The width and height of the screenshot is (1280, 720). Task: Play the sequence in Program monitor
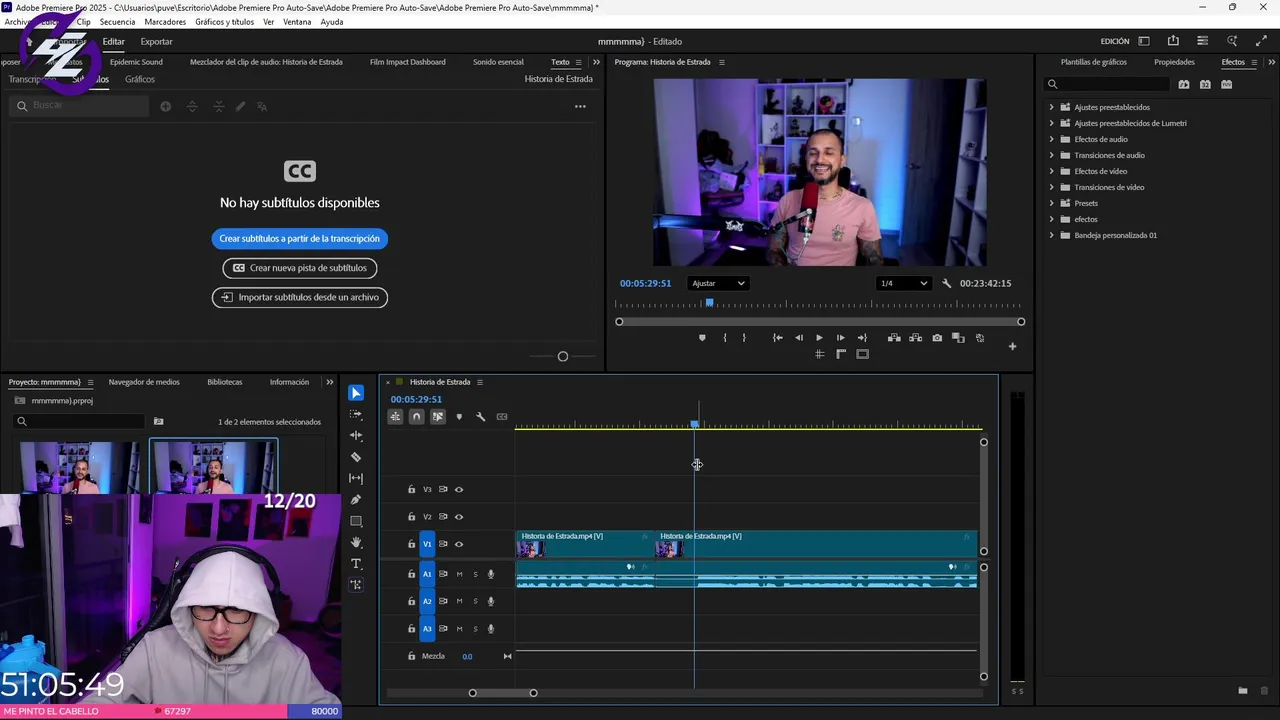point(819,338)
